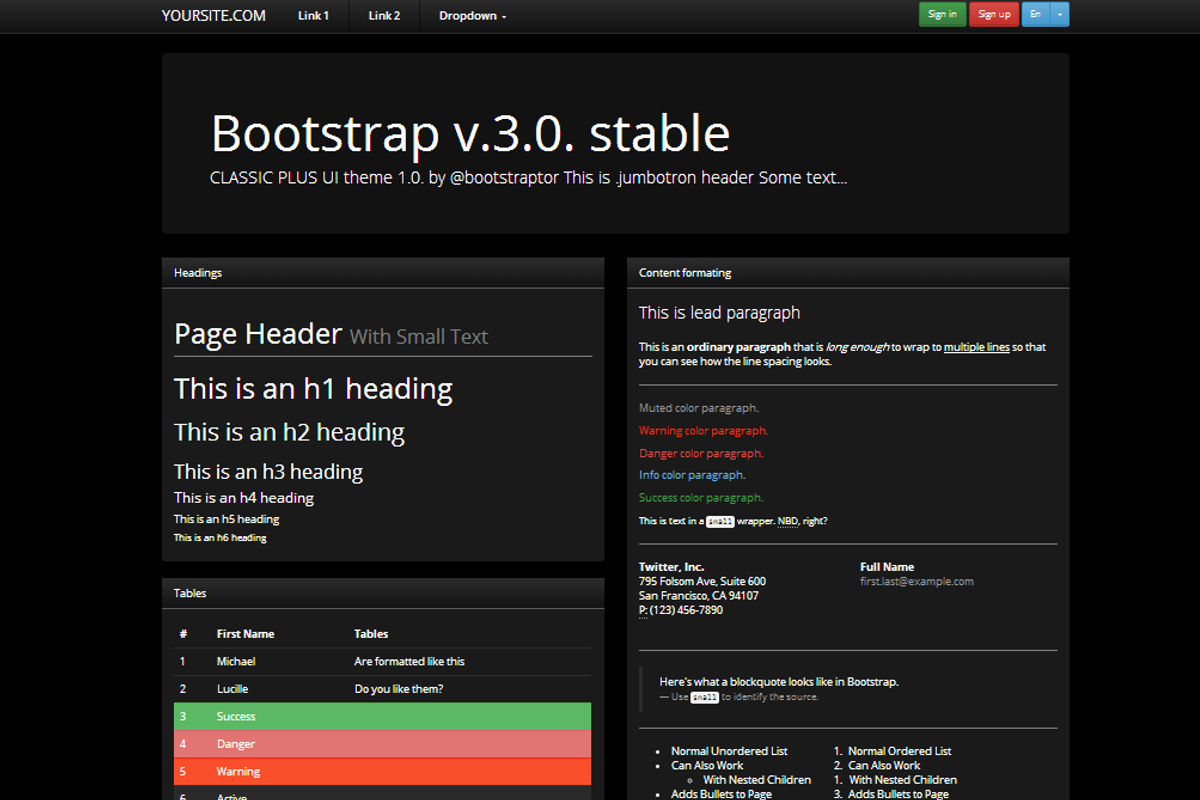Click the 'multiple lines' underlined link
The image size is (1200, 800).
976,347
